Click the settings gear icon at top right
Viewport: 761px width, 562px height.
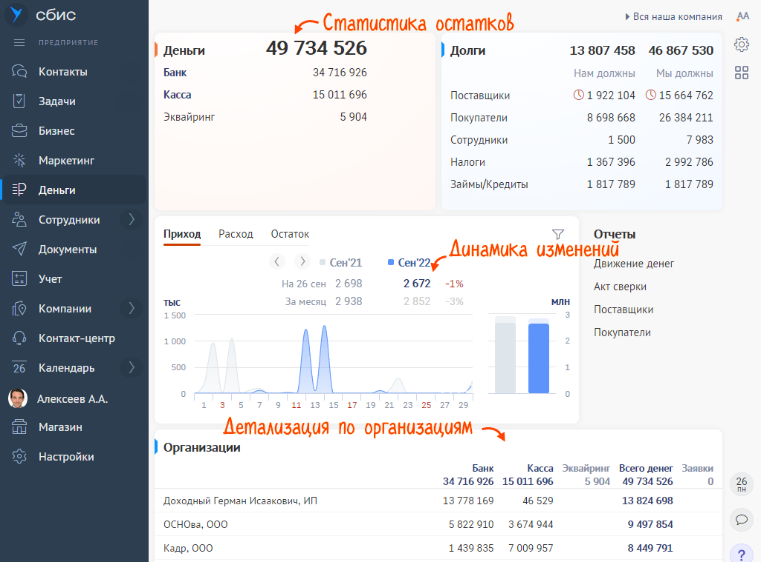pos(741,44)
